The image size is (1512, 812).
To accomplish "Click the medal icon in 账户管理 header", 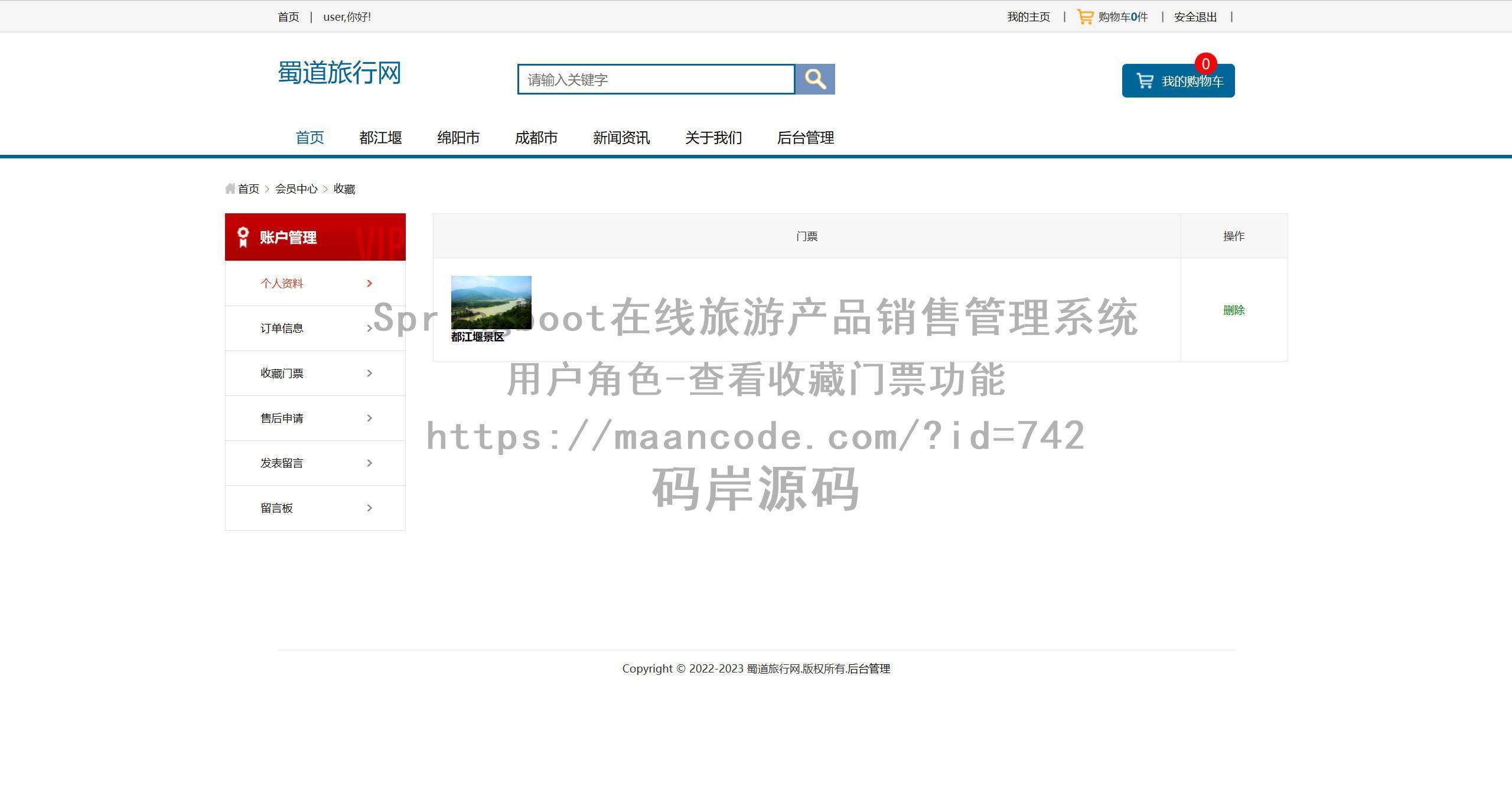I will point(242,237).
